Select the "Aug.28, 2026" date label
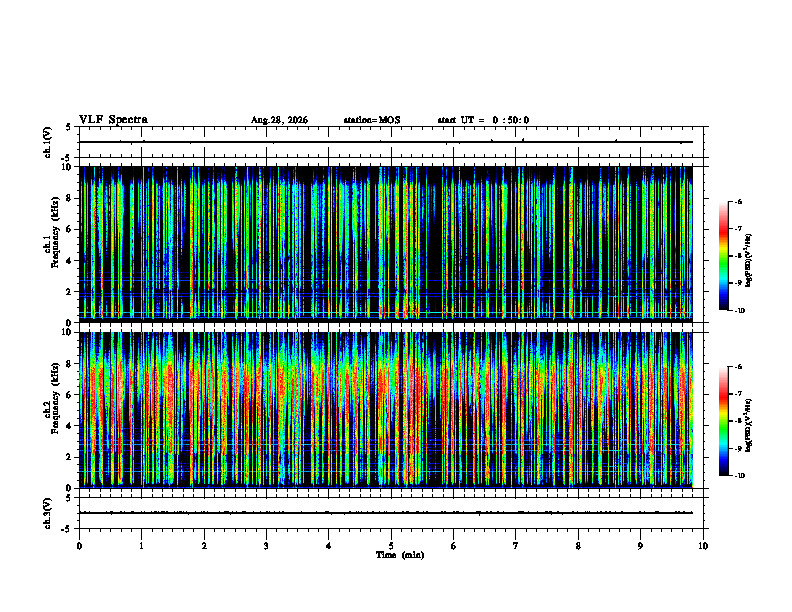792x612 pixels. pyautogui.click(x=279, y=120)
